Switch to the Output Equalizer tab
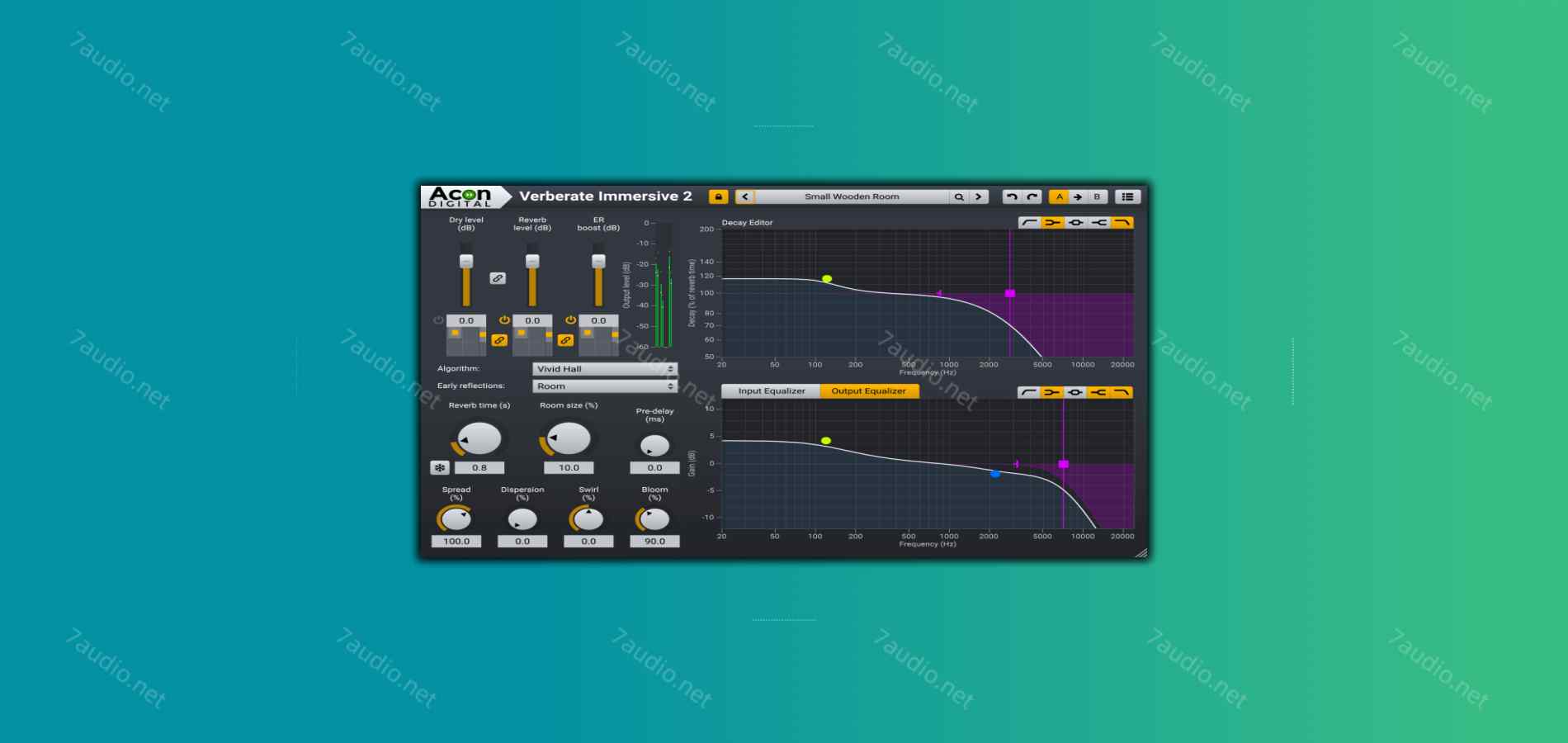The image size is (1568, 743). (869, 391)
